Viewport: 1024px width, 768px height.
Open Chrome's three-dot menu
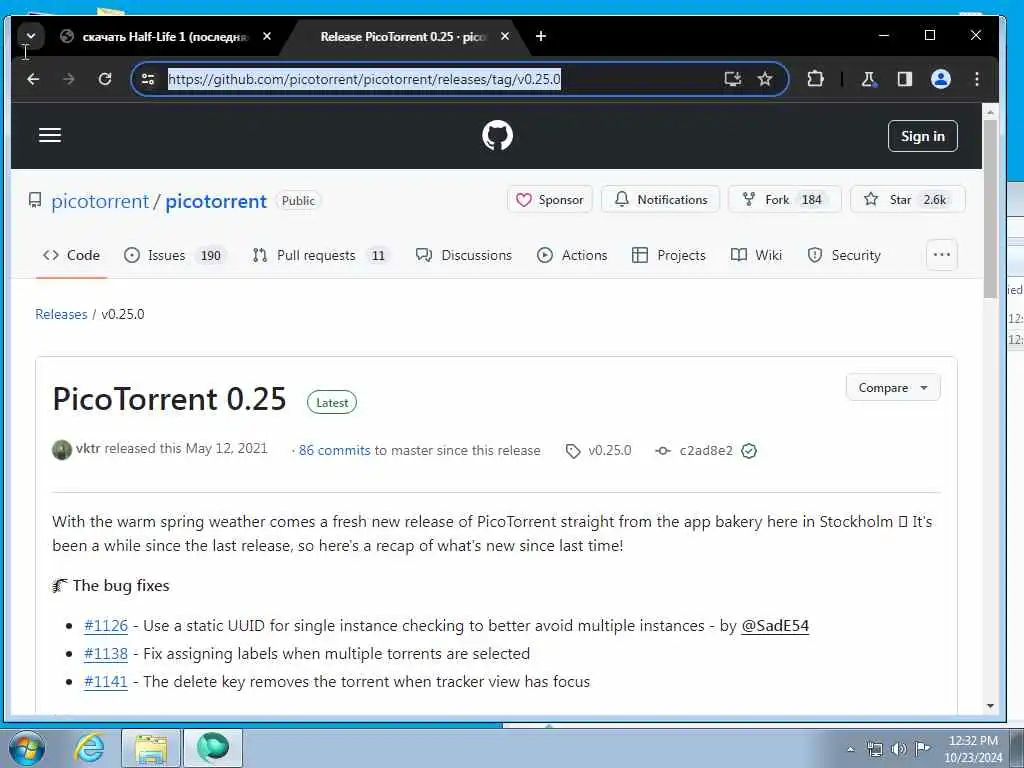[x=977, y=79]
